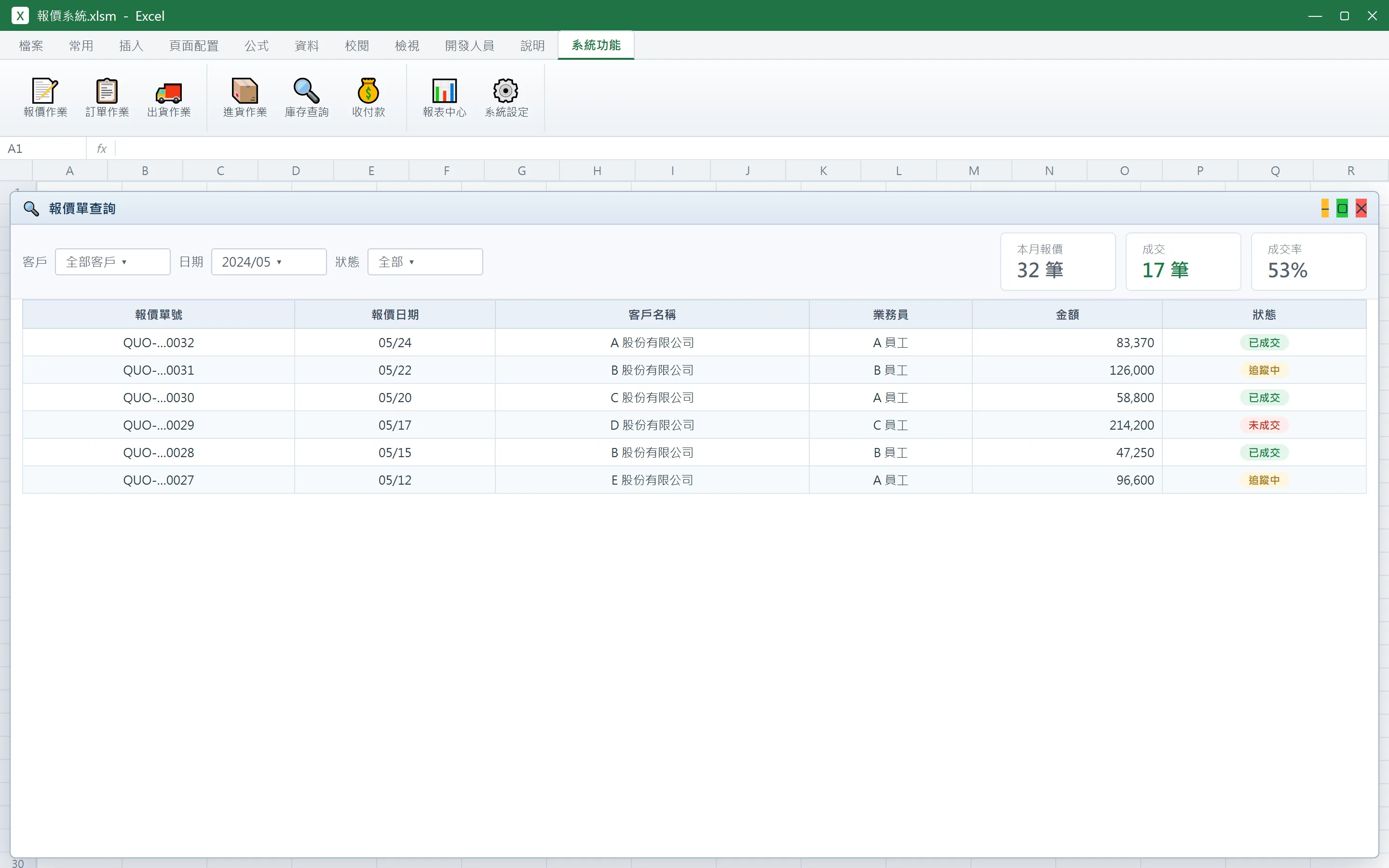Expand the 全部客戶 customer dropdown

pyautogui.click(x=112, y=262)
